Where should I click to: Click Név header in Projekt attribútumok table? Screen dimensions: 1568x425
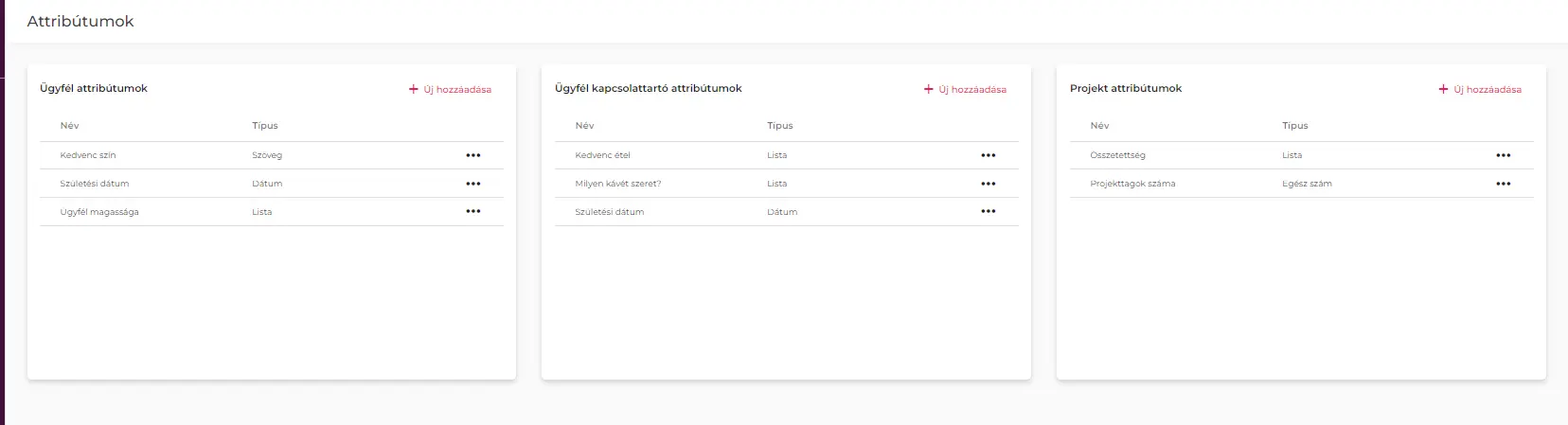(1100, 126)
